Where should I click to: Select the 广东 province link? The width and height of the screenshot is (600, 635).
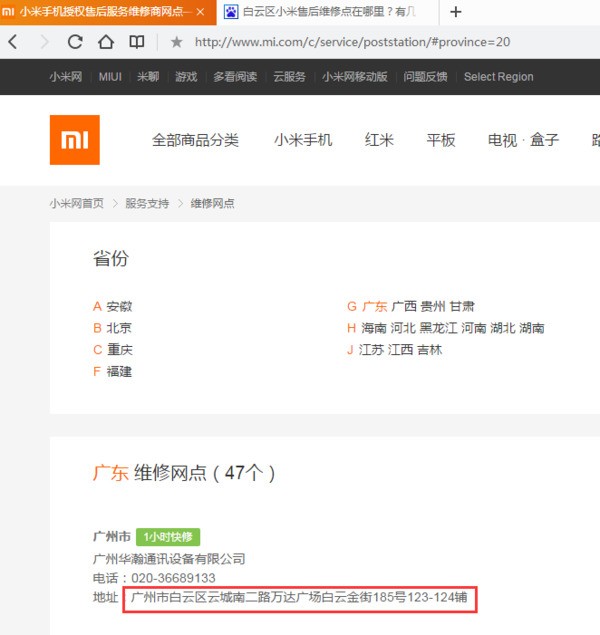(x=374, y=306)
